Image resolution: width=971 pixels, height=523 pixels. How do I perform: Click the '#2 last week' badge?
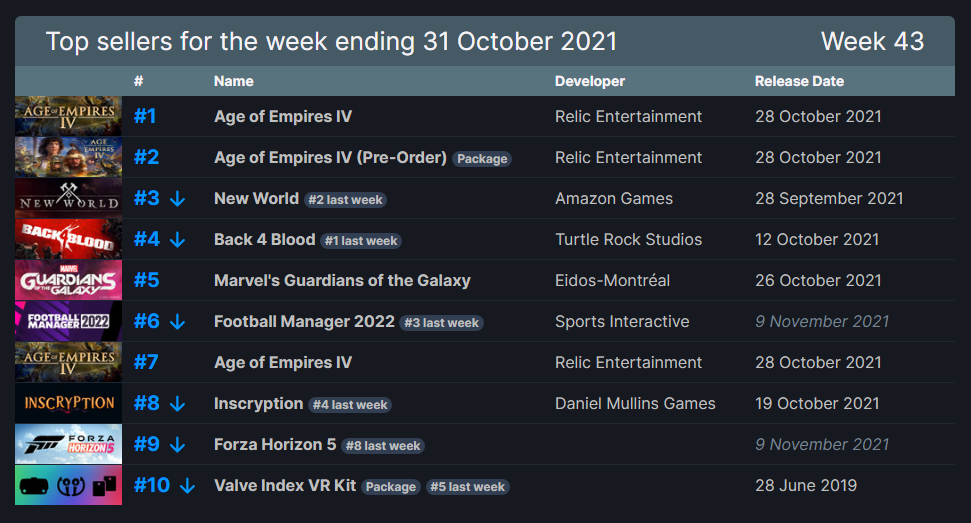point(345,200)
